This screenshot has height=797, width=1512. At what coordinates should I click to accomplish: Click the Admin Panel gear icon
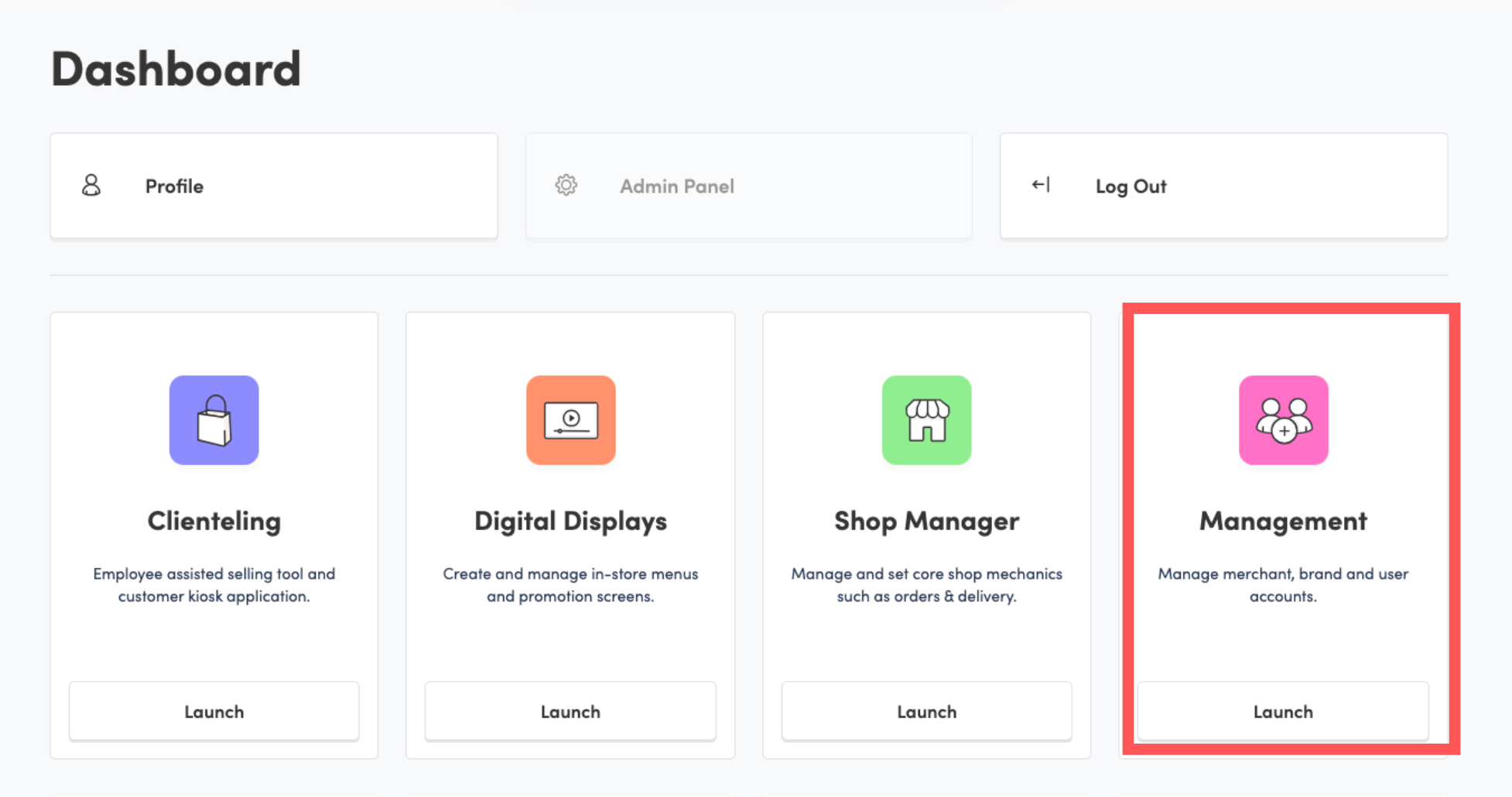click(x=566, y=186)
